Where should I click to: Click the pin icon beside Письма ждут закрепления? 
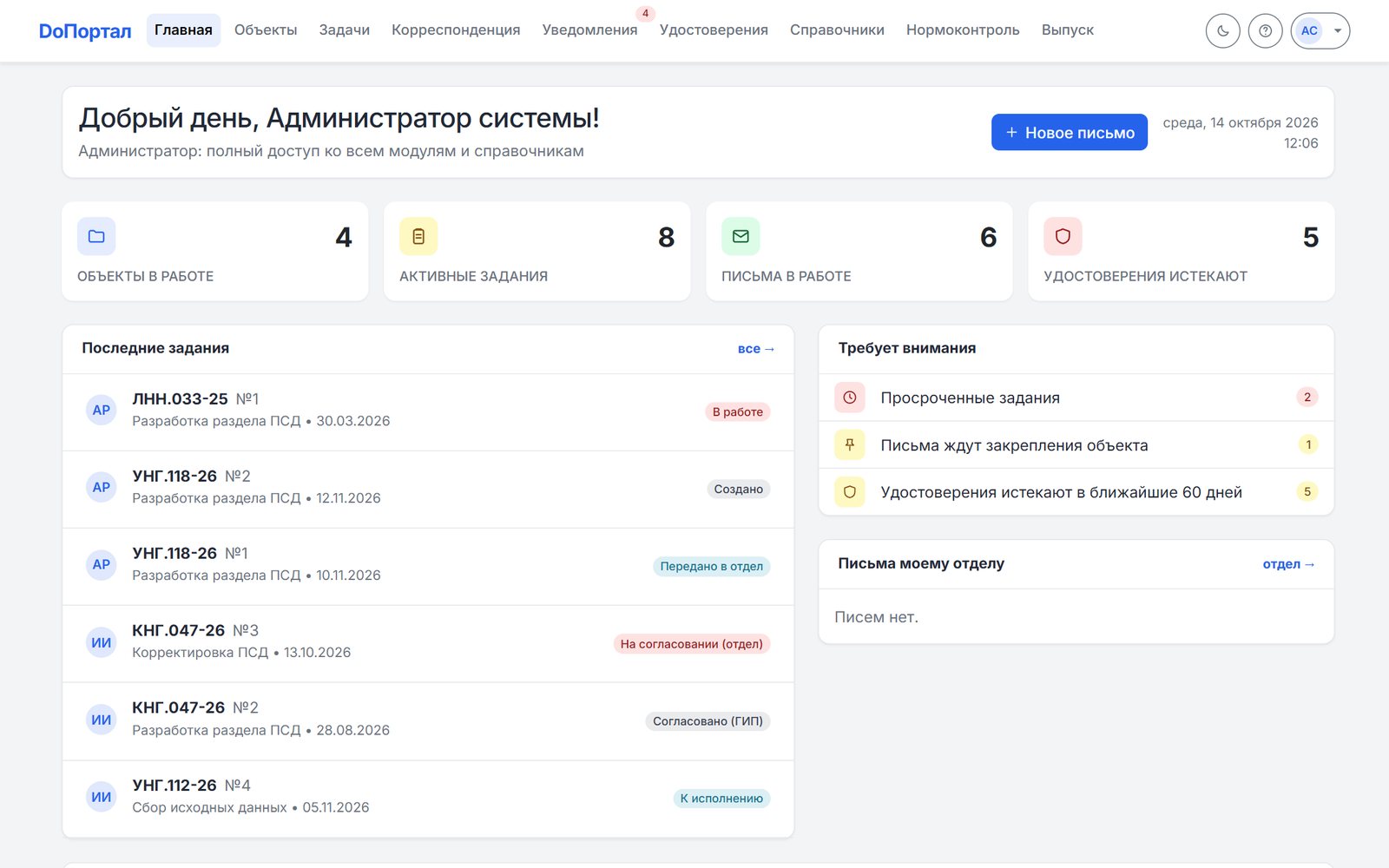[850, 444]
